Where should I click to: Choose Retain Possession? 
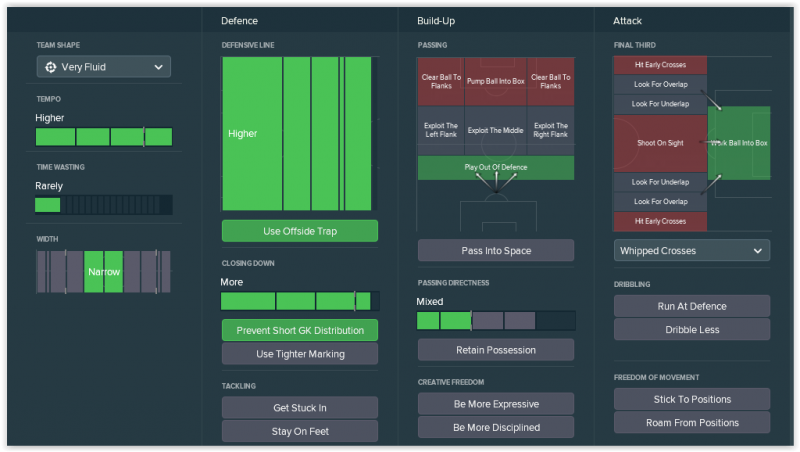pos(495,350)
